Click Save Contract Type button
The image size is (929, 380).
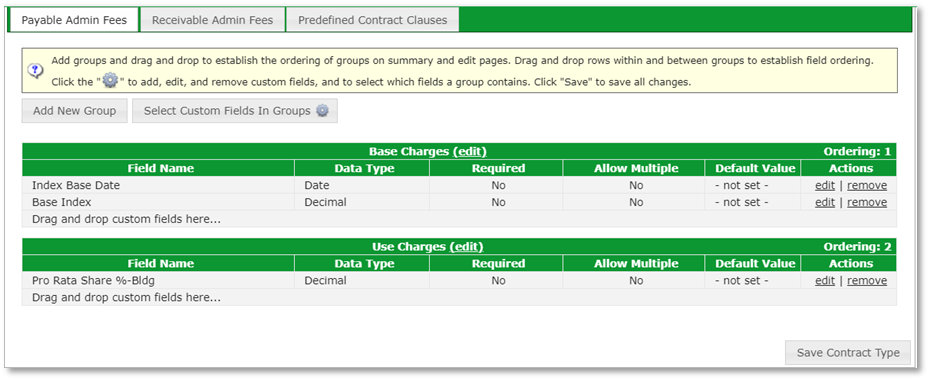848,353
